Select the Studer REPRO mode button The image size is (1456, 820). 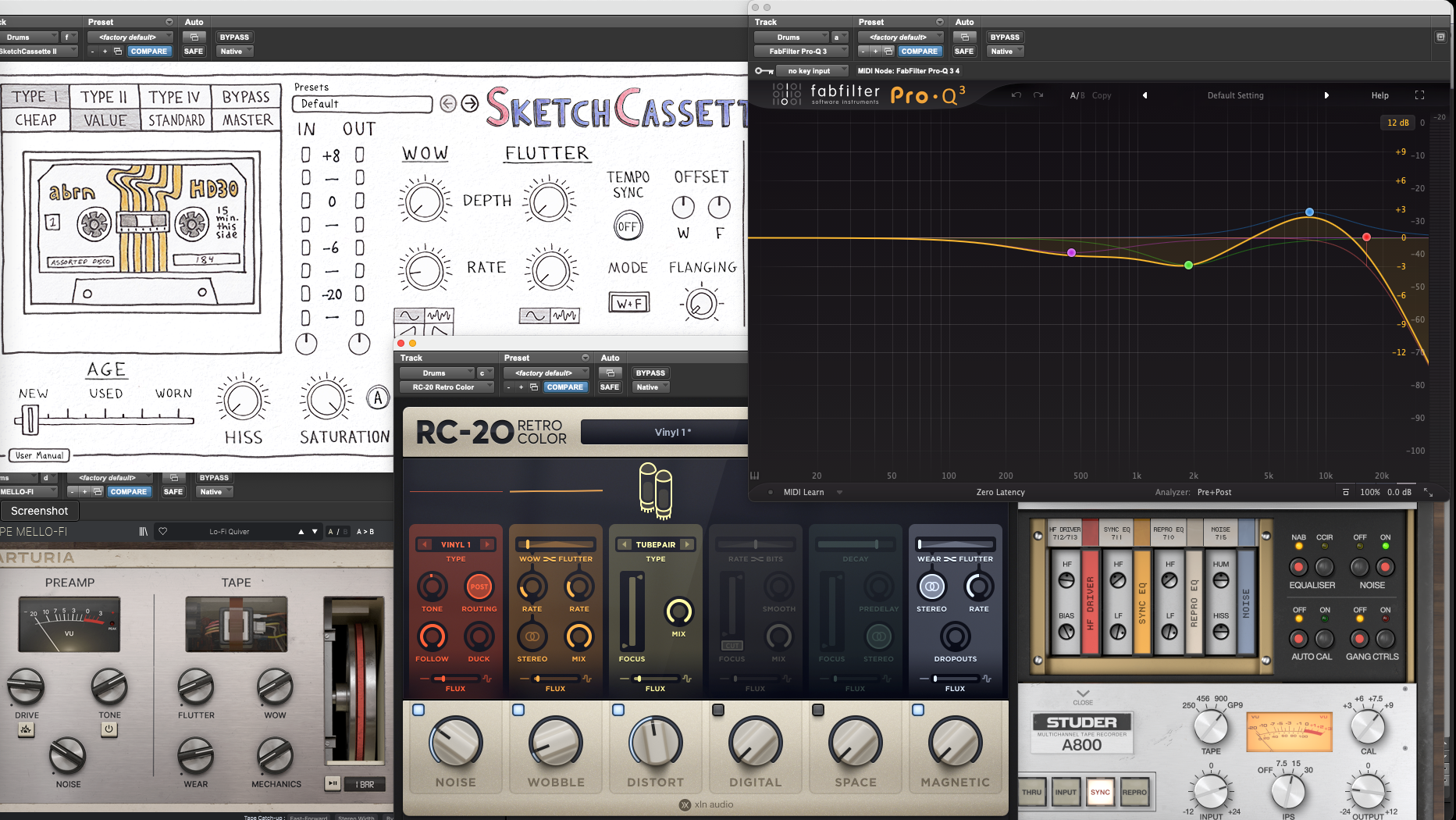tap(1134, 792)
